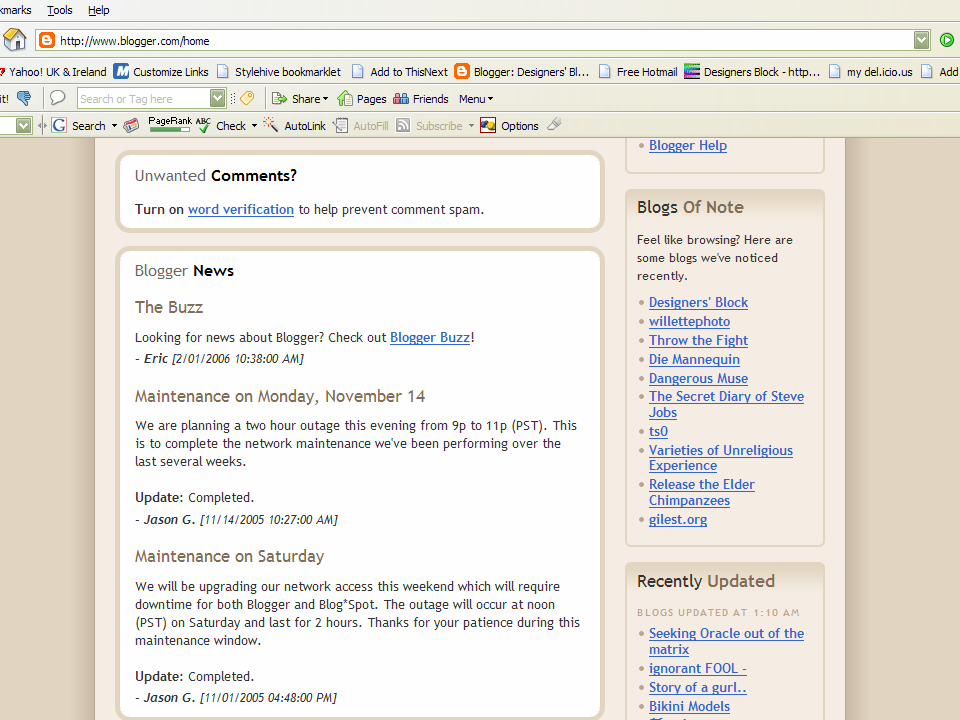
Task: Open the ignorant FOOL - blog link
Action: coord(697,669)
